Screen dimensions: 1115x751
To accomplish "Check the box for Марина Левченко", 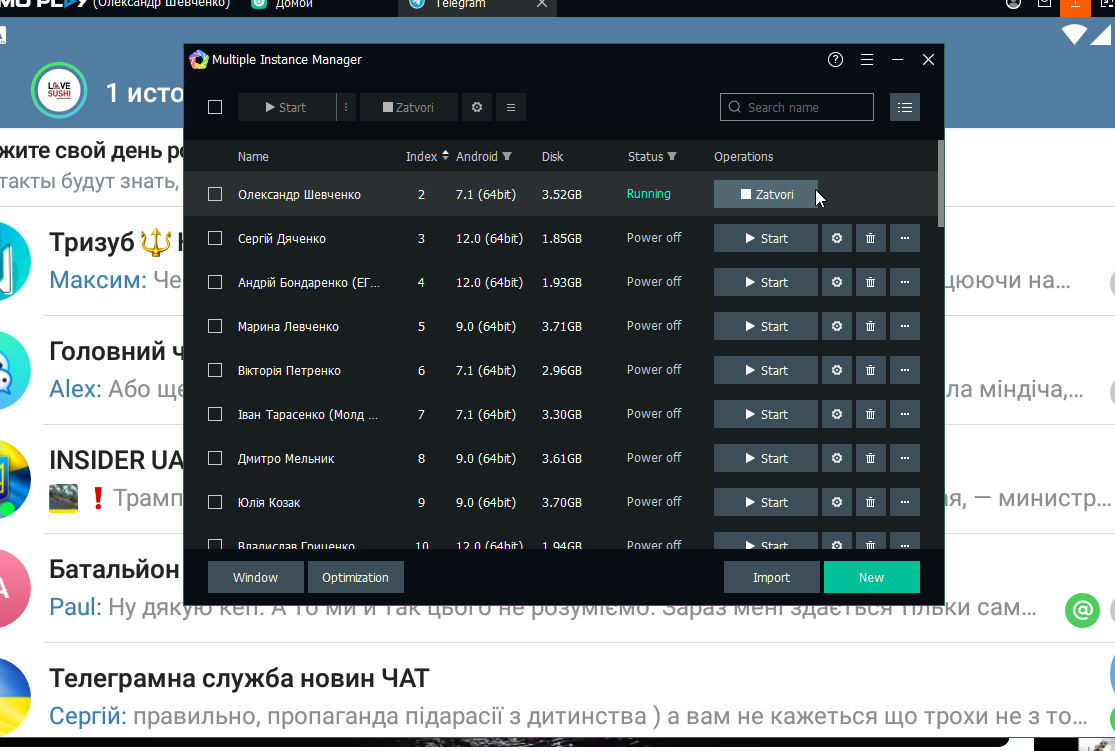I will pos(215,326).
